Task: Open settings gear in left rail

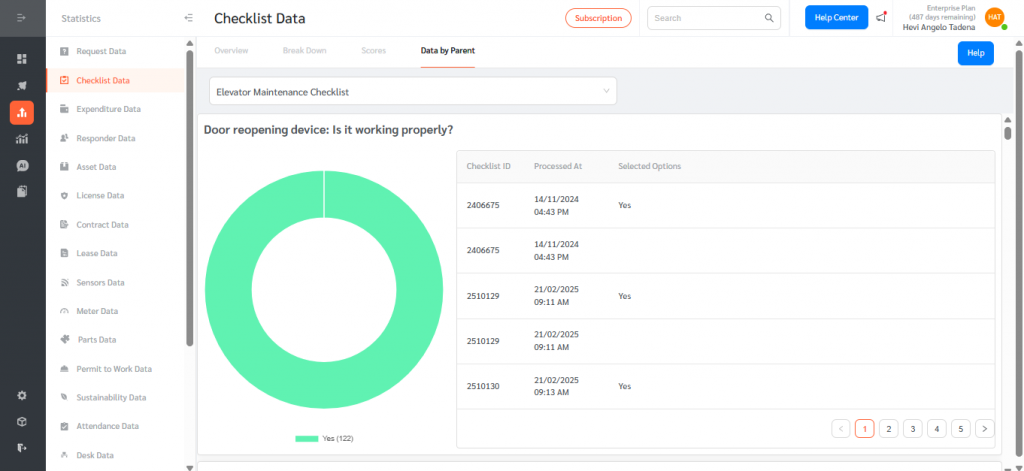Action: click(x=22, y=395)
